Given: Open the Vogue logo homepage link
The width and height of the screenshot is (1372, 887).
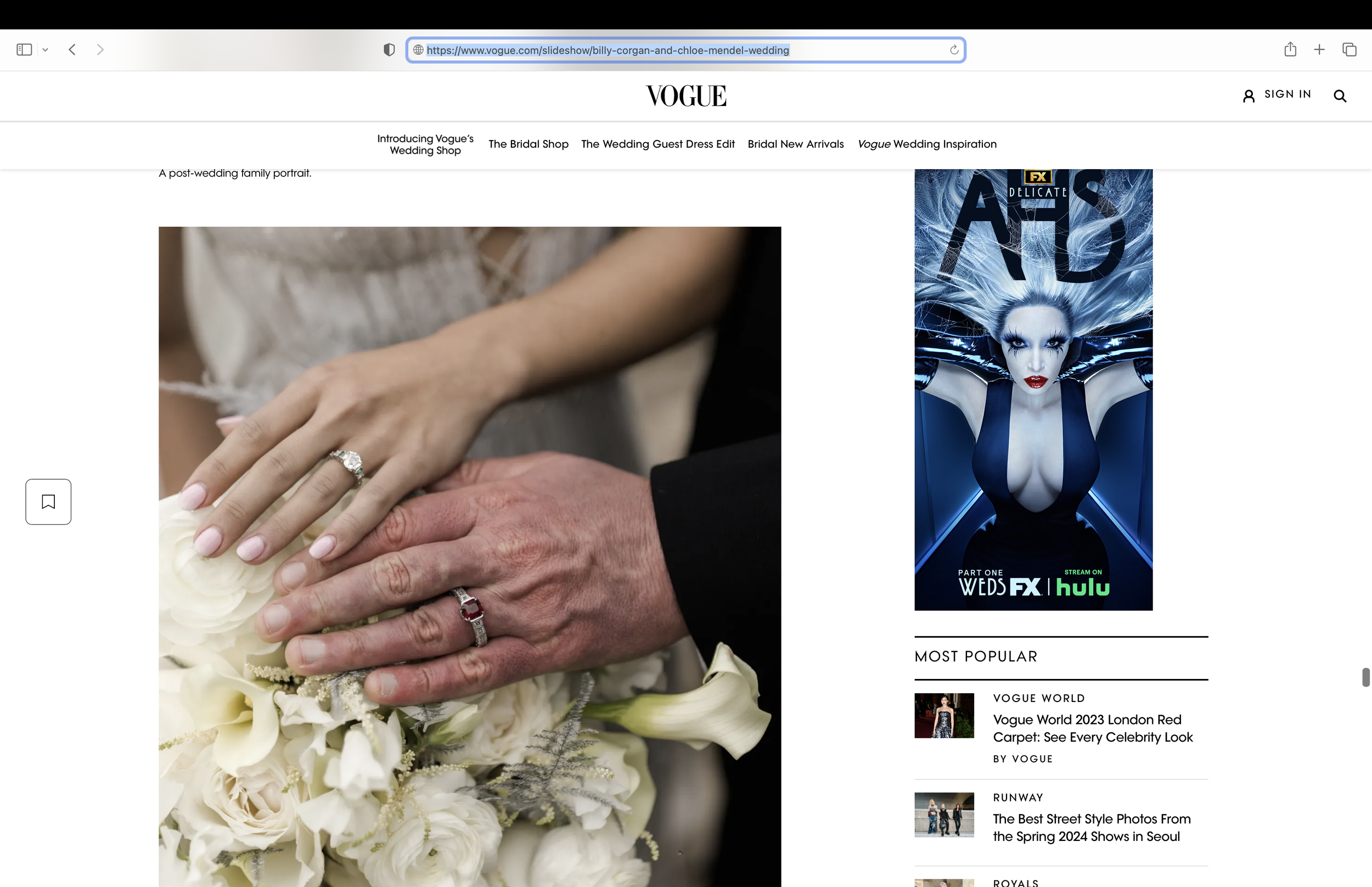Looking at the screenshot, I should pyautogui.click(x=685, y=96).
